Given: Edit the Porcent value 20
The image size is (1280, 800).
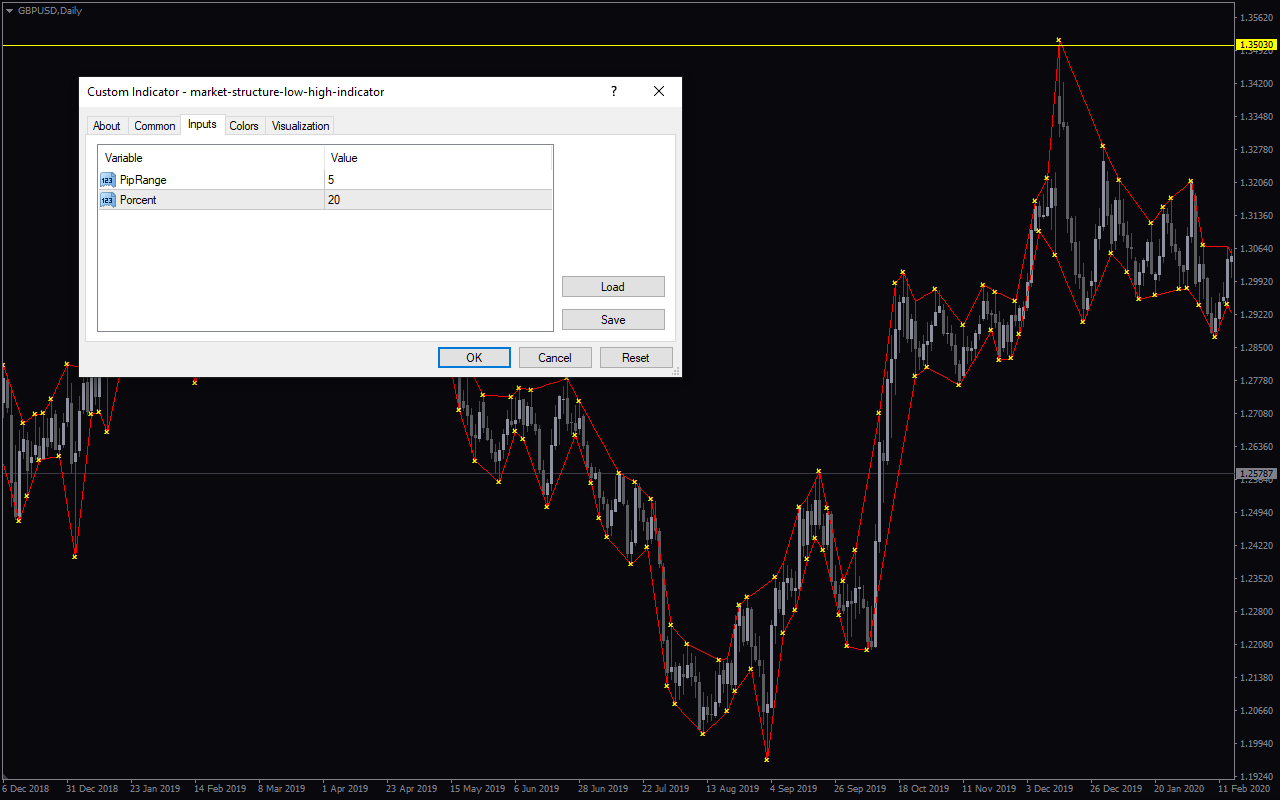Looking at the screenshot, I should 438,200.
